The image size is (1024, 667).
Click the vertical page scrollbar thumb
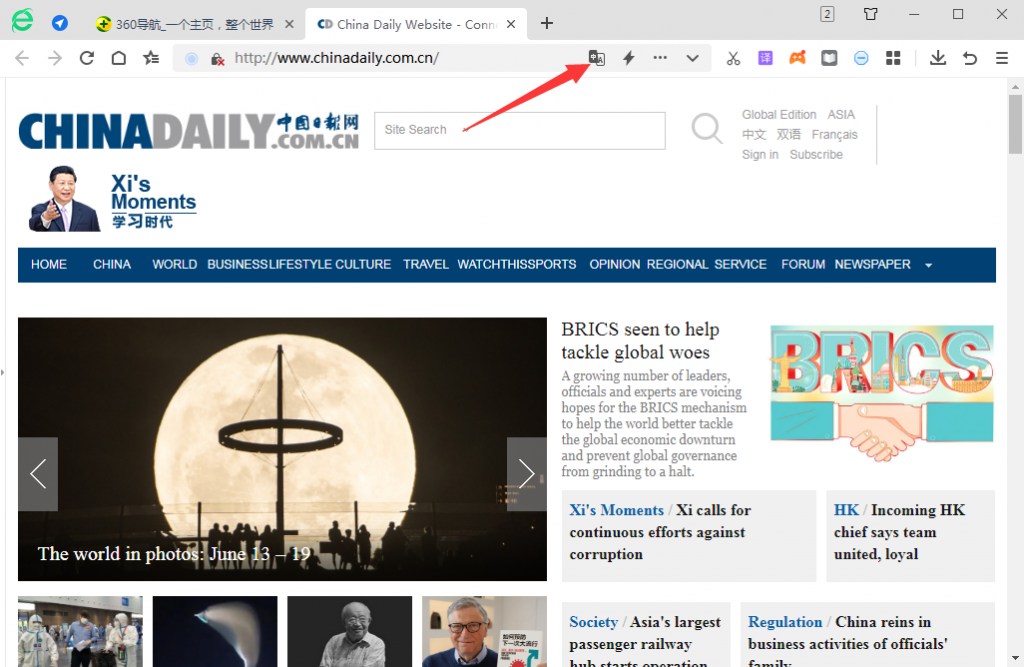click(1015, 124)
